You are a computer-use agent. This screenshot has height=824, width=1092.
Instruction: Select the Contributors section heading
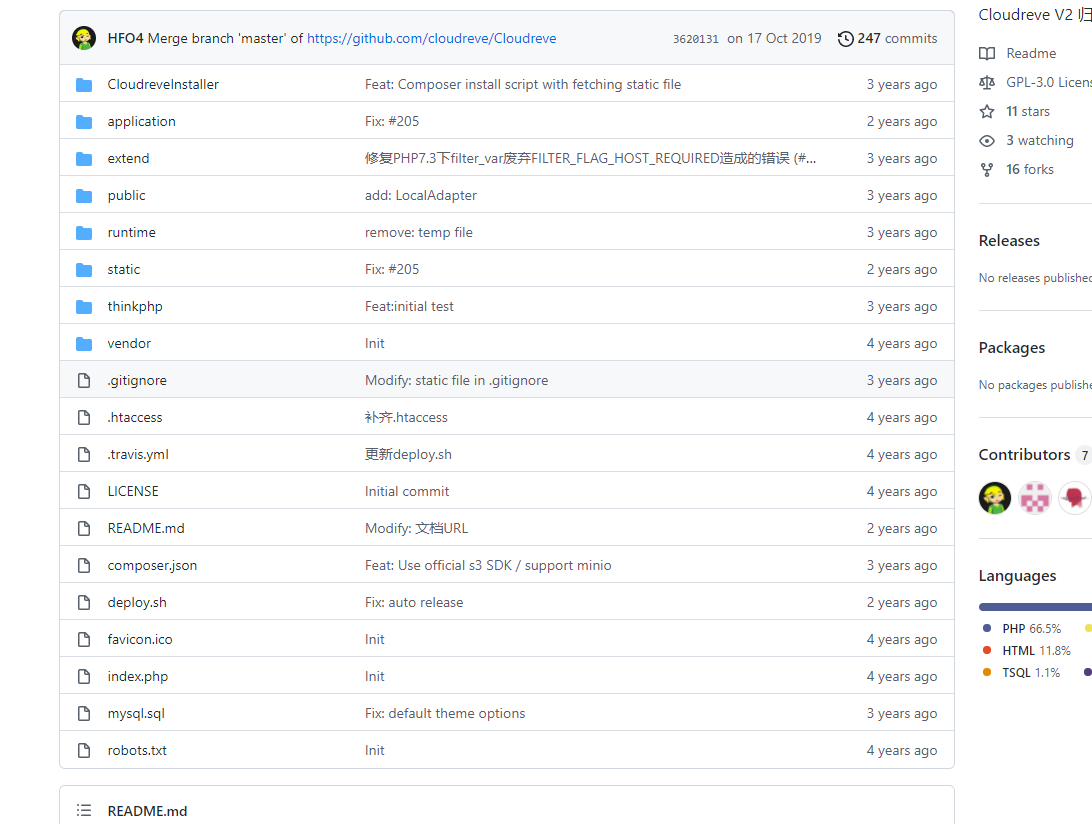click(x=1024, y=454)
